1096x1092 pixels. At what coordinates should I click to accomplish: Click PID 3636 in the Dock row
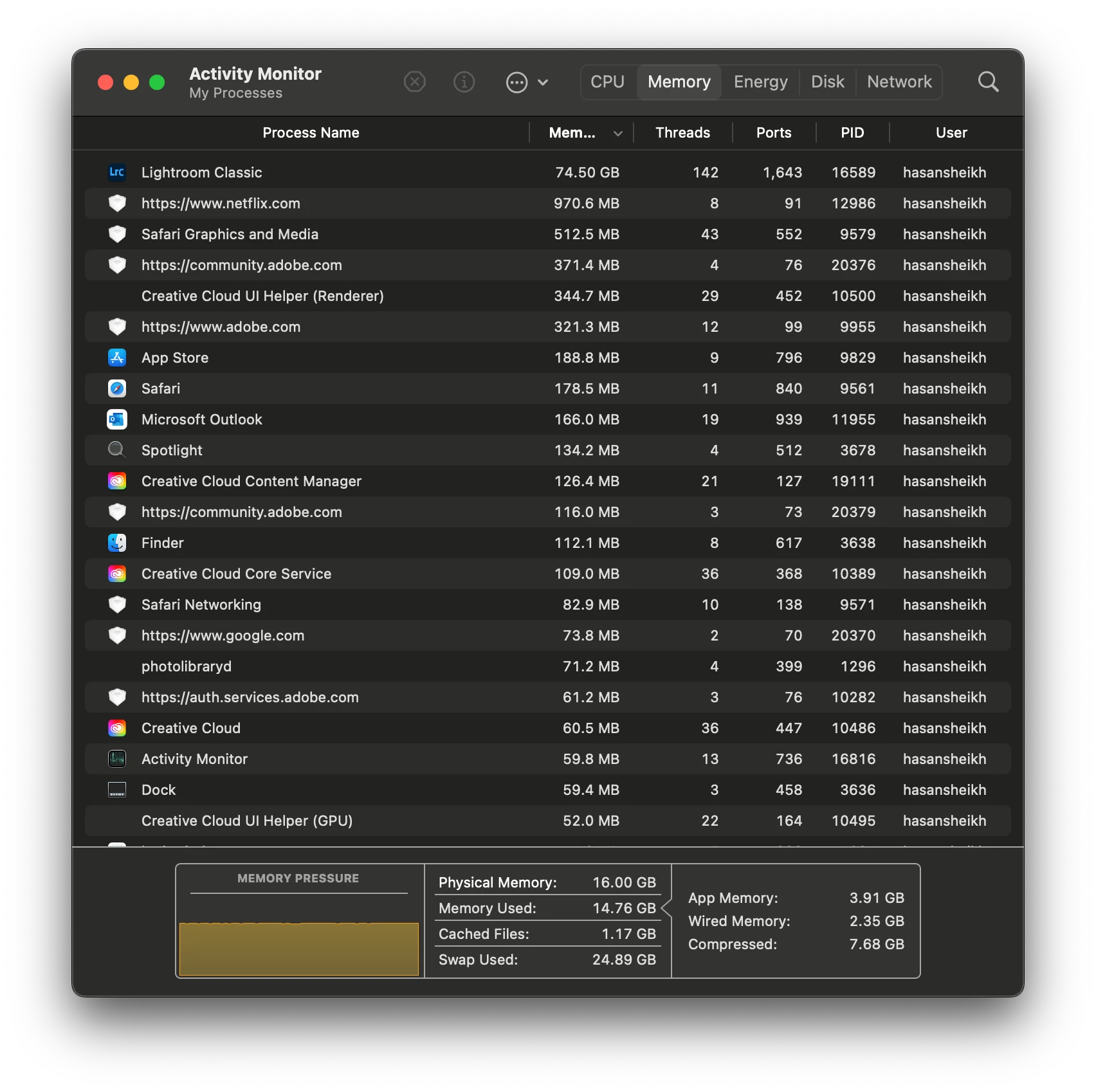(x=858, y=790)
